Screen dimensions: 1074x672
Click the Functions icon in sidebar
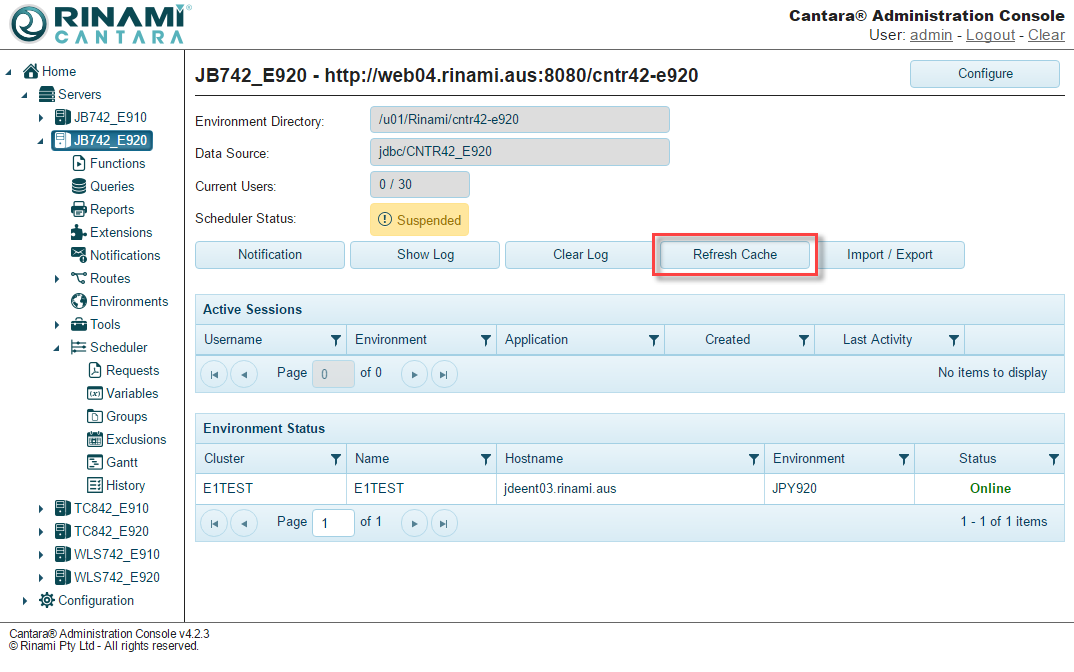click(x=79, y=163)
